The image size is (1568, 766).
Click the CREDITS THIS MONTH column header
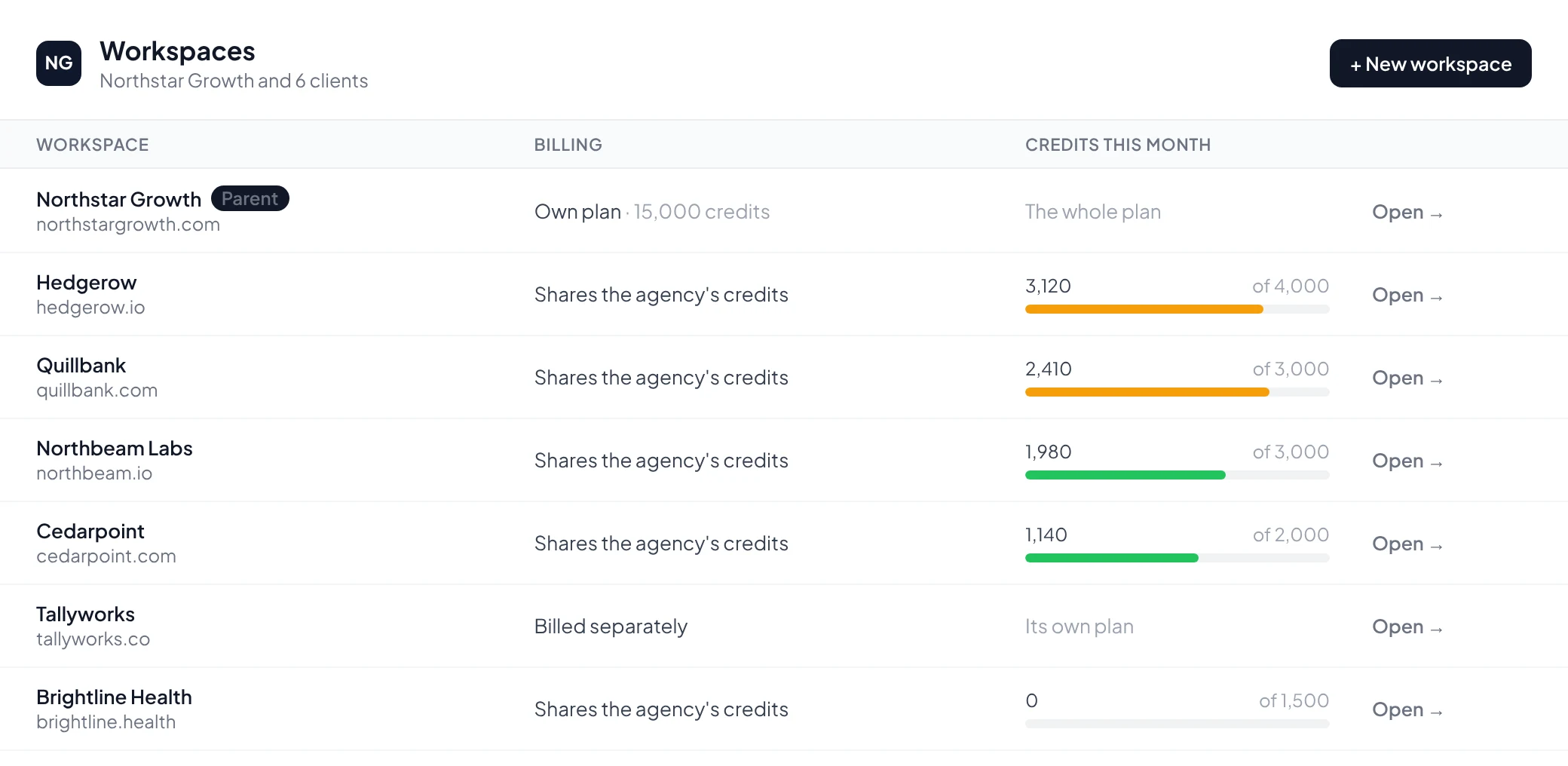coord(1118,145)
